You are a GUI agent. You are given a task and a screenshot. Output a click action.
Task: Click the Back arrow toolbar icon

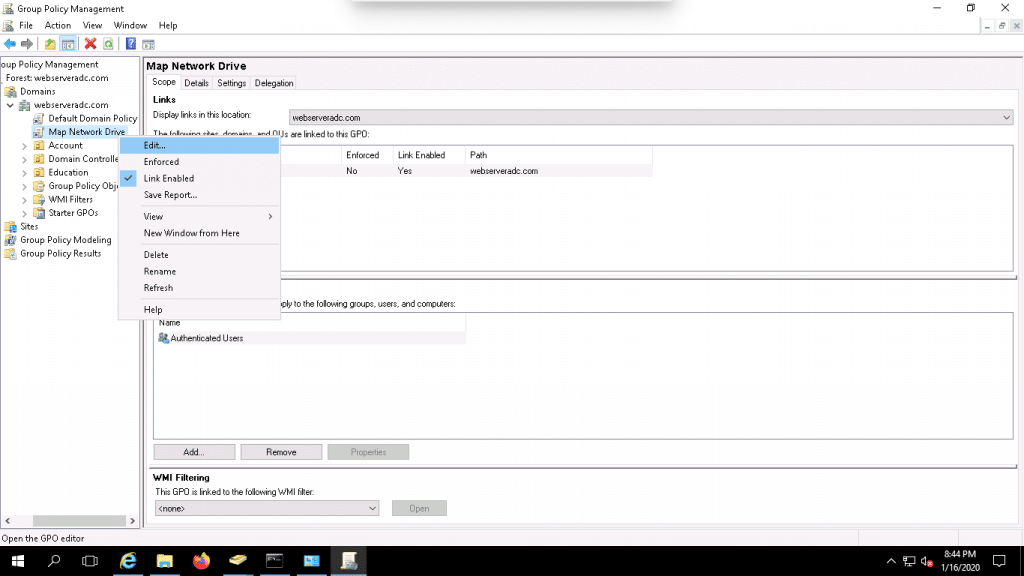pyautogui.click(x=10, y=44)
